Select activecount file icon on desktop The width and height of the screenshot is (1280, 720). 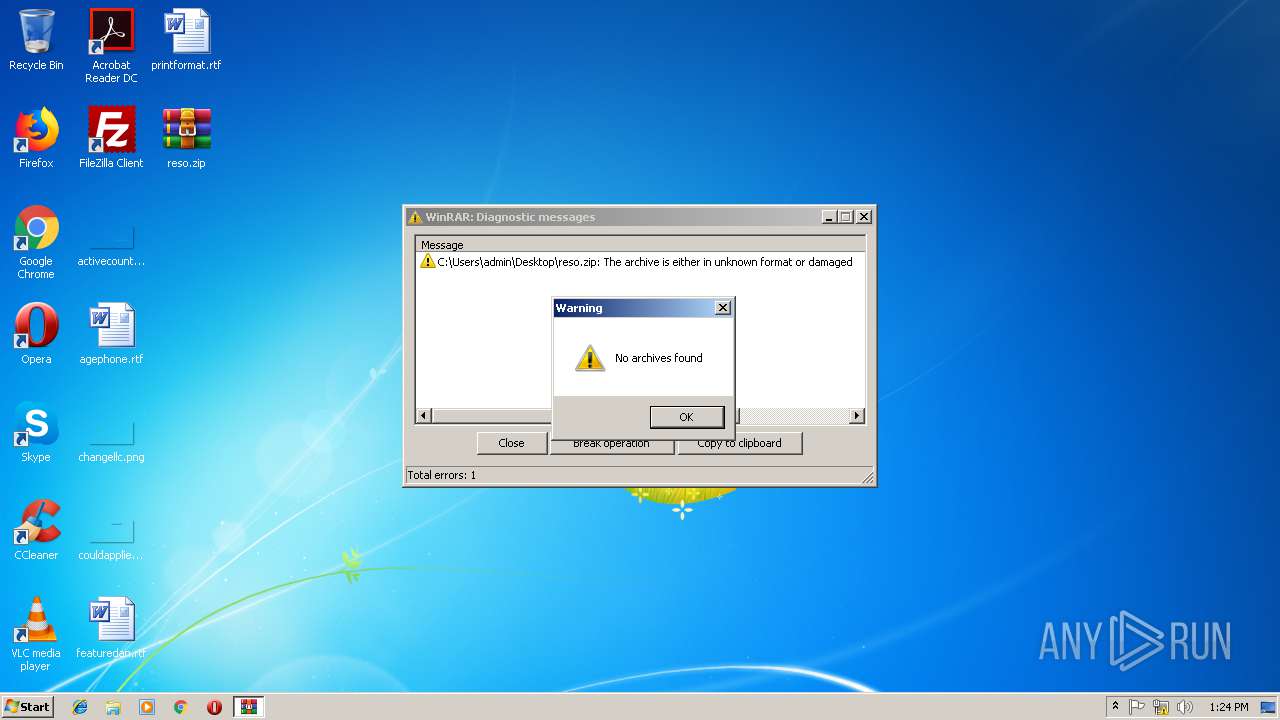point(111,242)
